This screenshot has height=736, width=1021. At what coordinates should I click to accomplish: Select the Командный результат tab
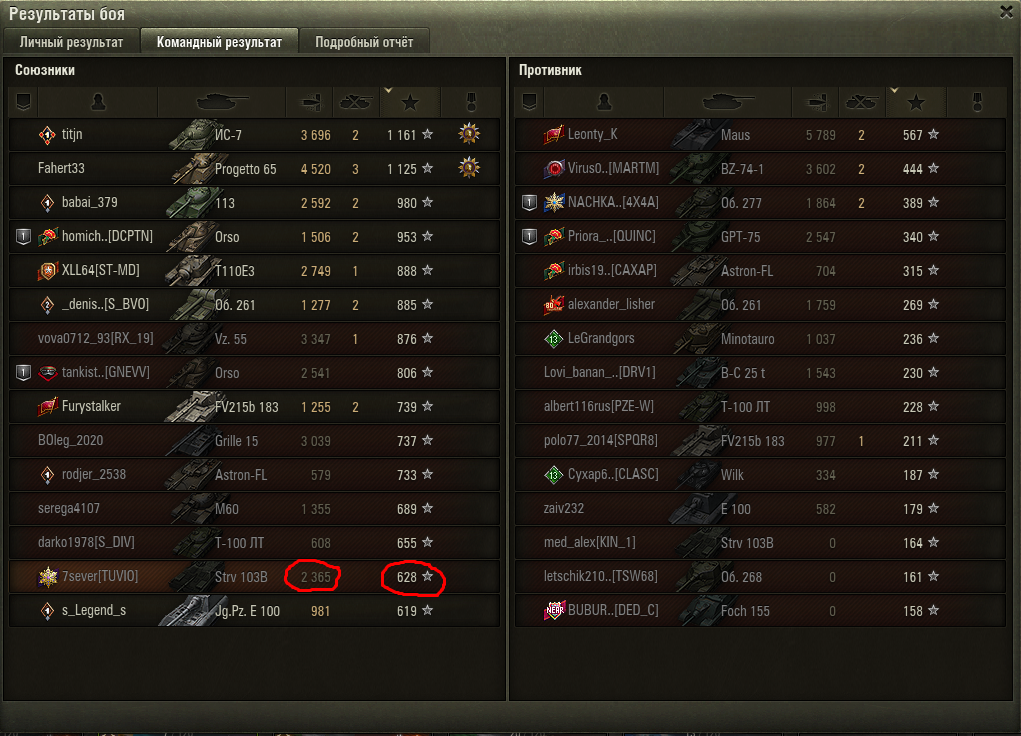[x=219, y=42]
